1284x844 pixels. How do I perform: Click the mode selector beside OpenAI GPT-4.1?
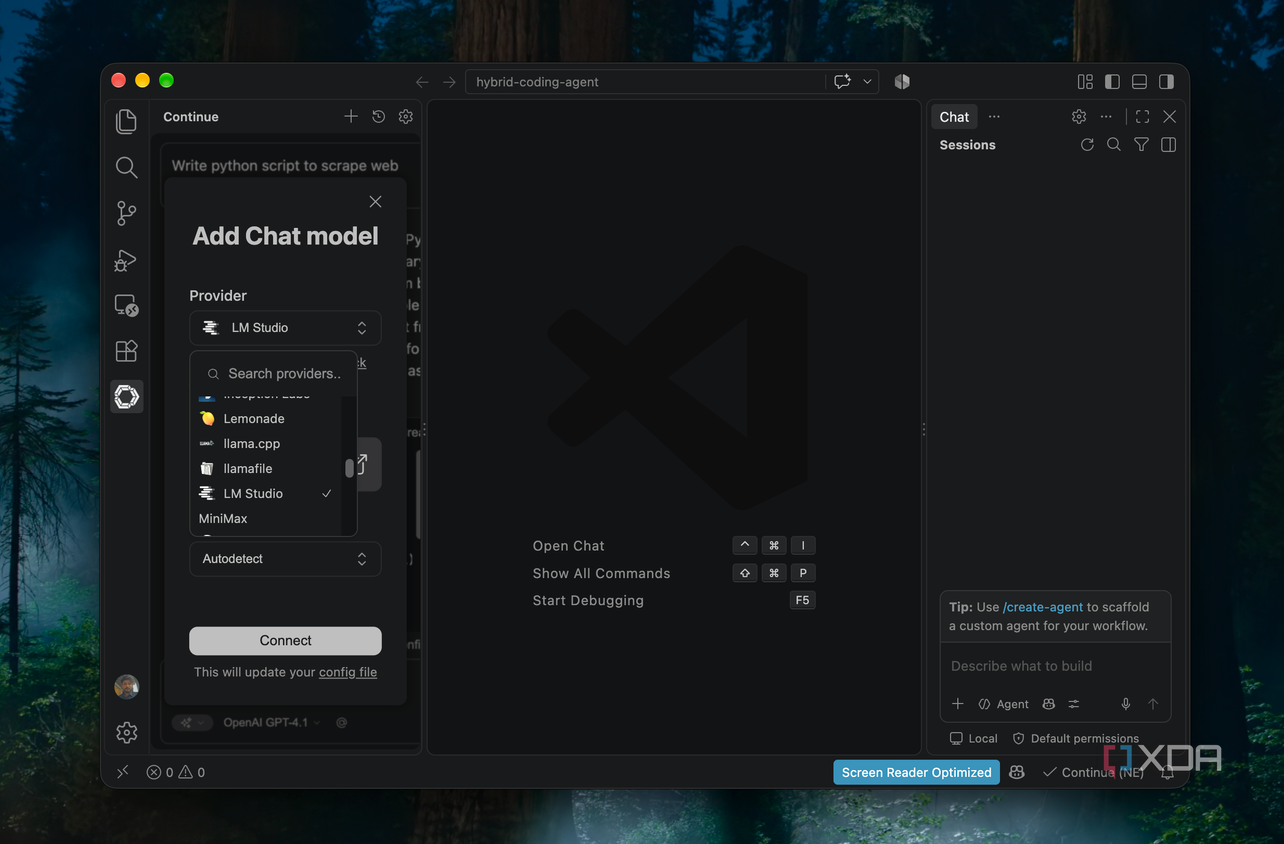coord(191,722)
